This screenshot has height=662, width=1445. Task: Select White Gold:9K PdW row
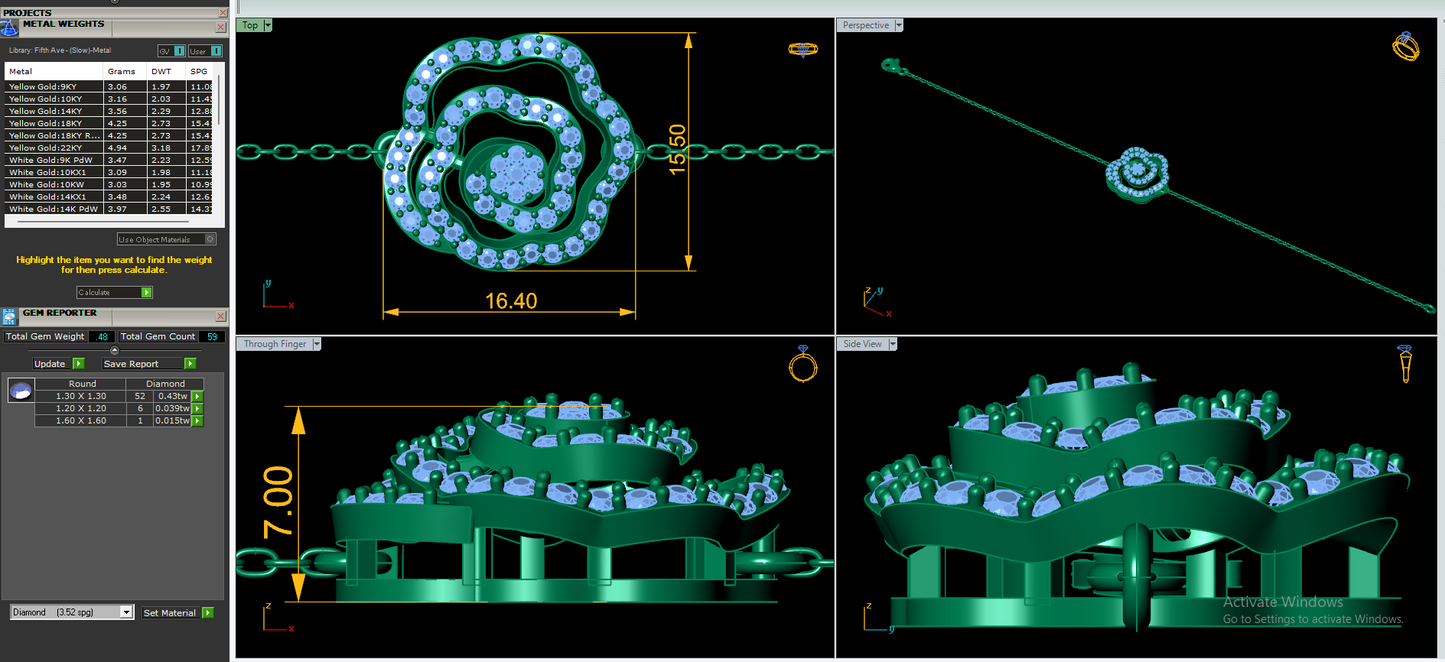pos(110,160)
